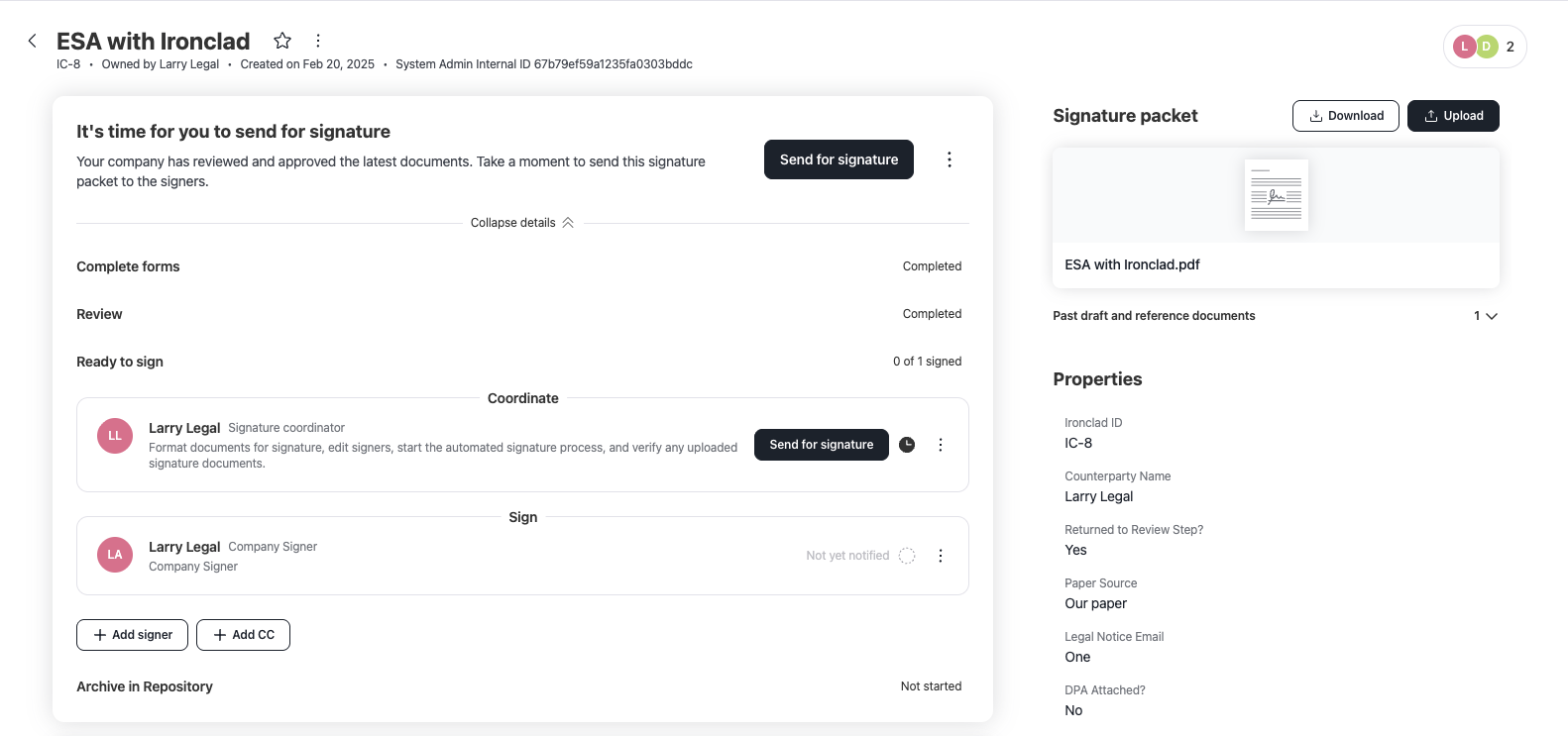The image size is (1568, 736).
Task: Send the packet for signature from the banner
Action: (838, 158)
